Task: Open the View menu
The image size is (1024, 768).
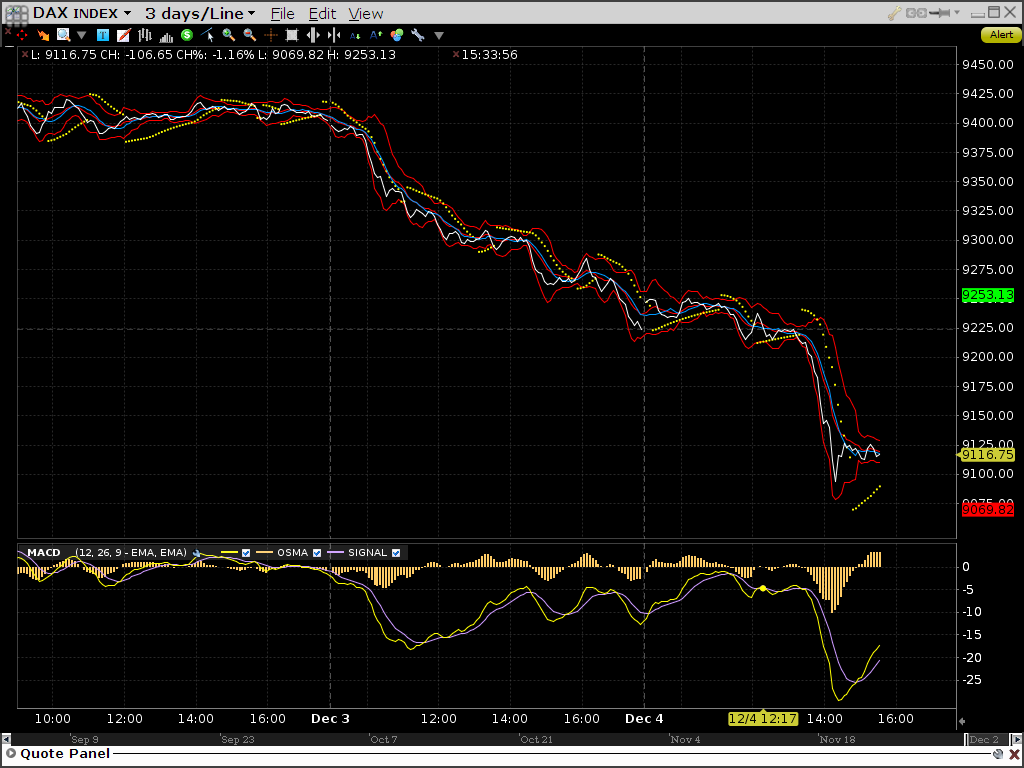Action: [365, 14]
